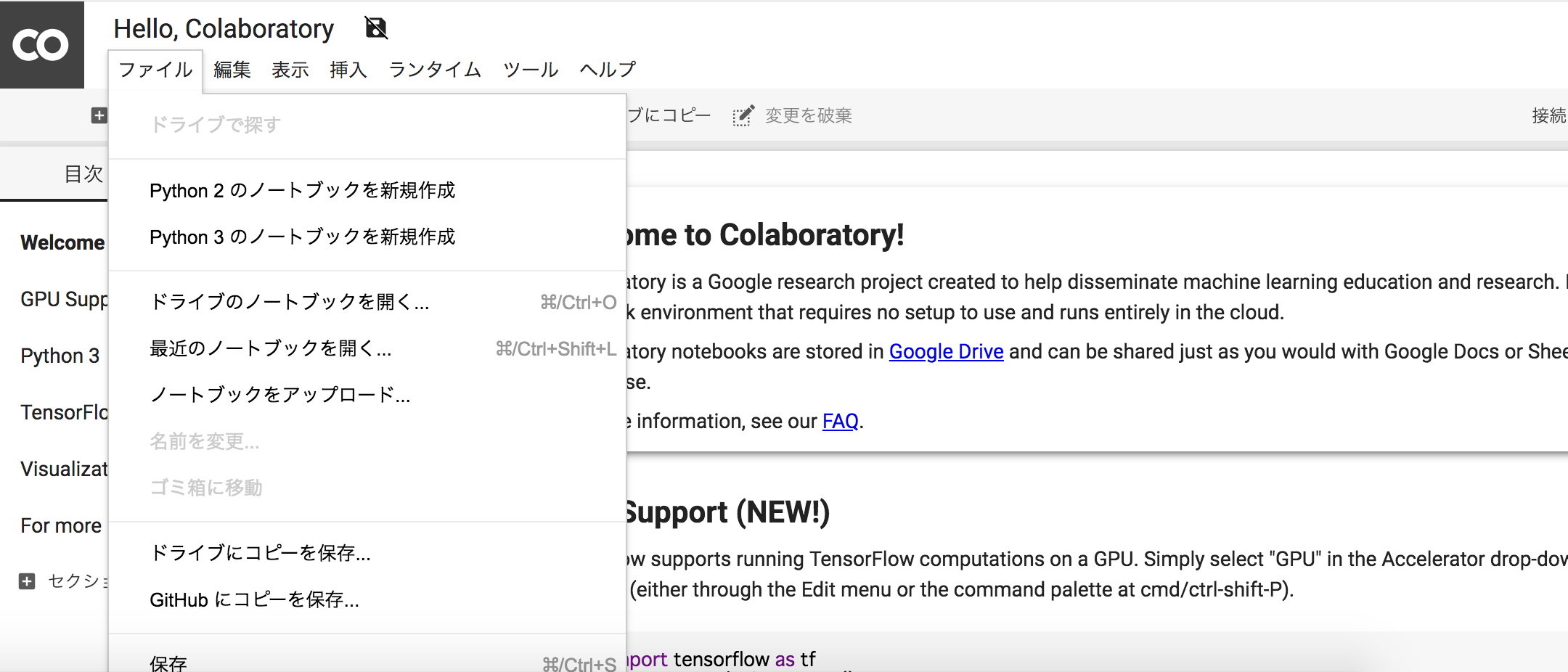This screenshot has width=1568, height=672.
Task: Click the Colaboratory CO logo
Action: (x=41, y=44)
